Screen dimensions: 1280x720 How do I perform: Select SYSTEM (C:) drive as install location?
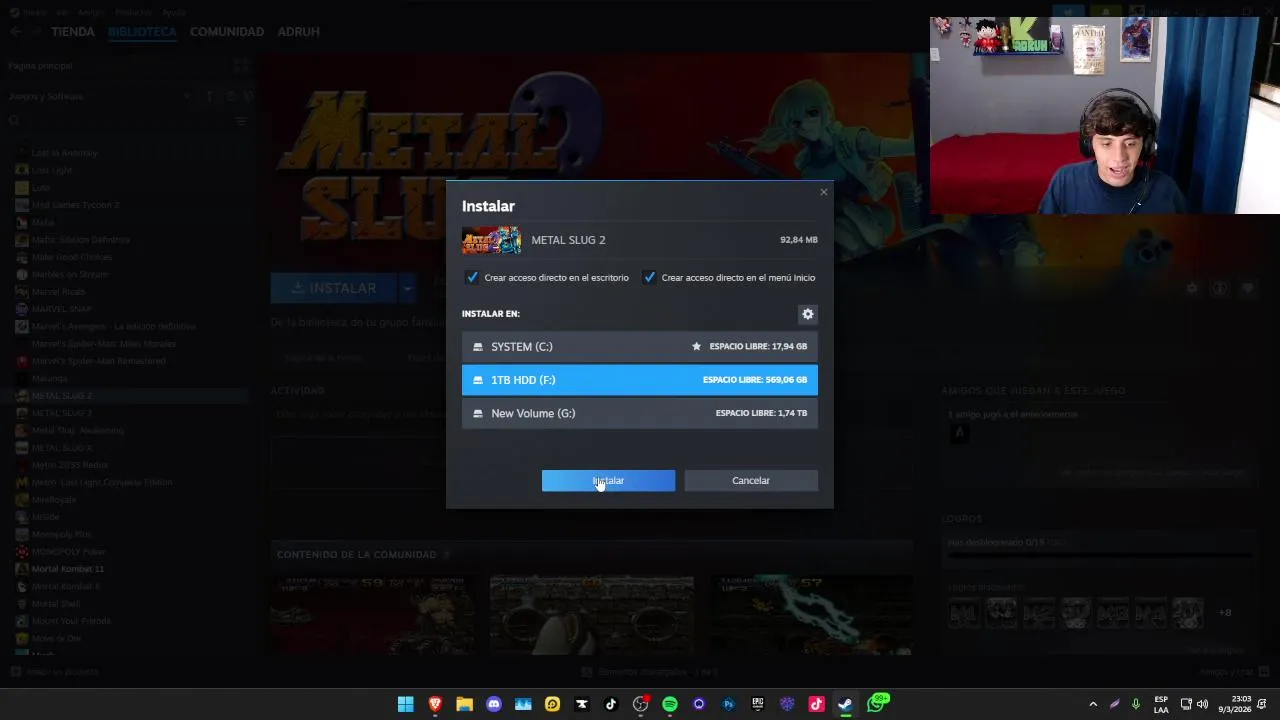640,347
